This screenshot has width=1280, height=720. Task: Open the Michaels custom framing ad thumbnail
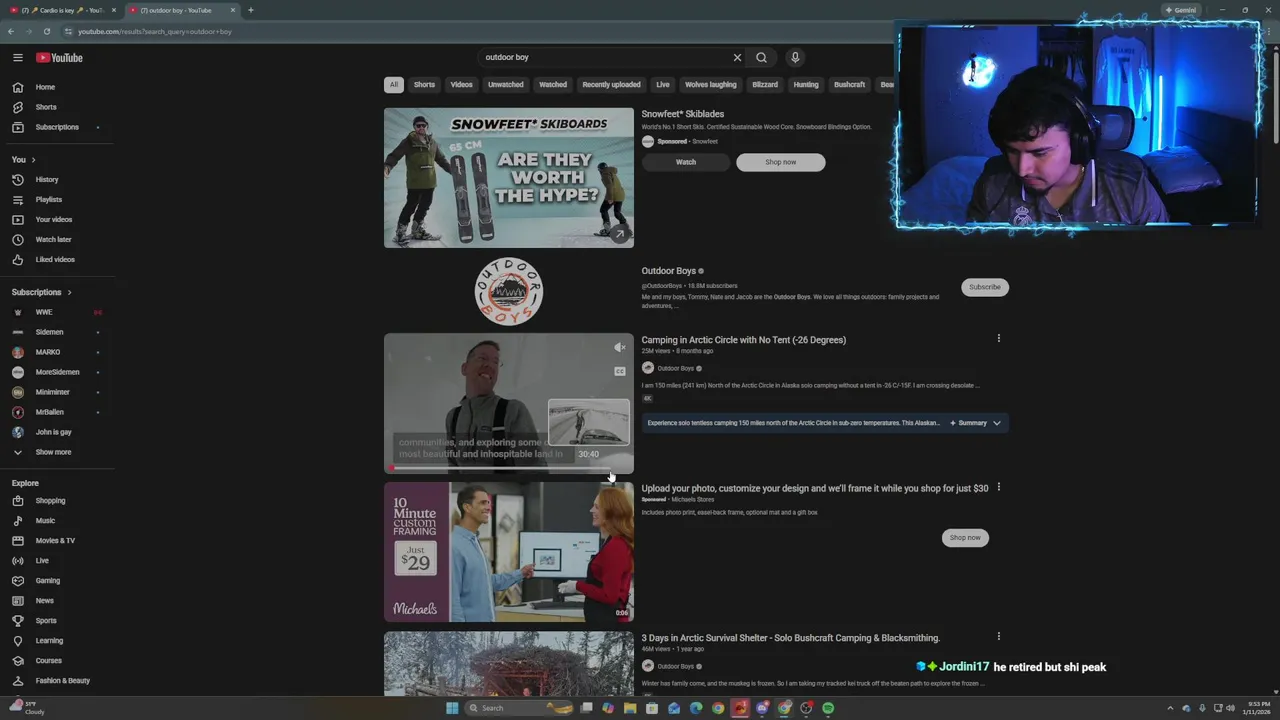(509, 552)
